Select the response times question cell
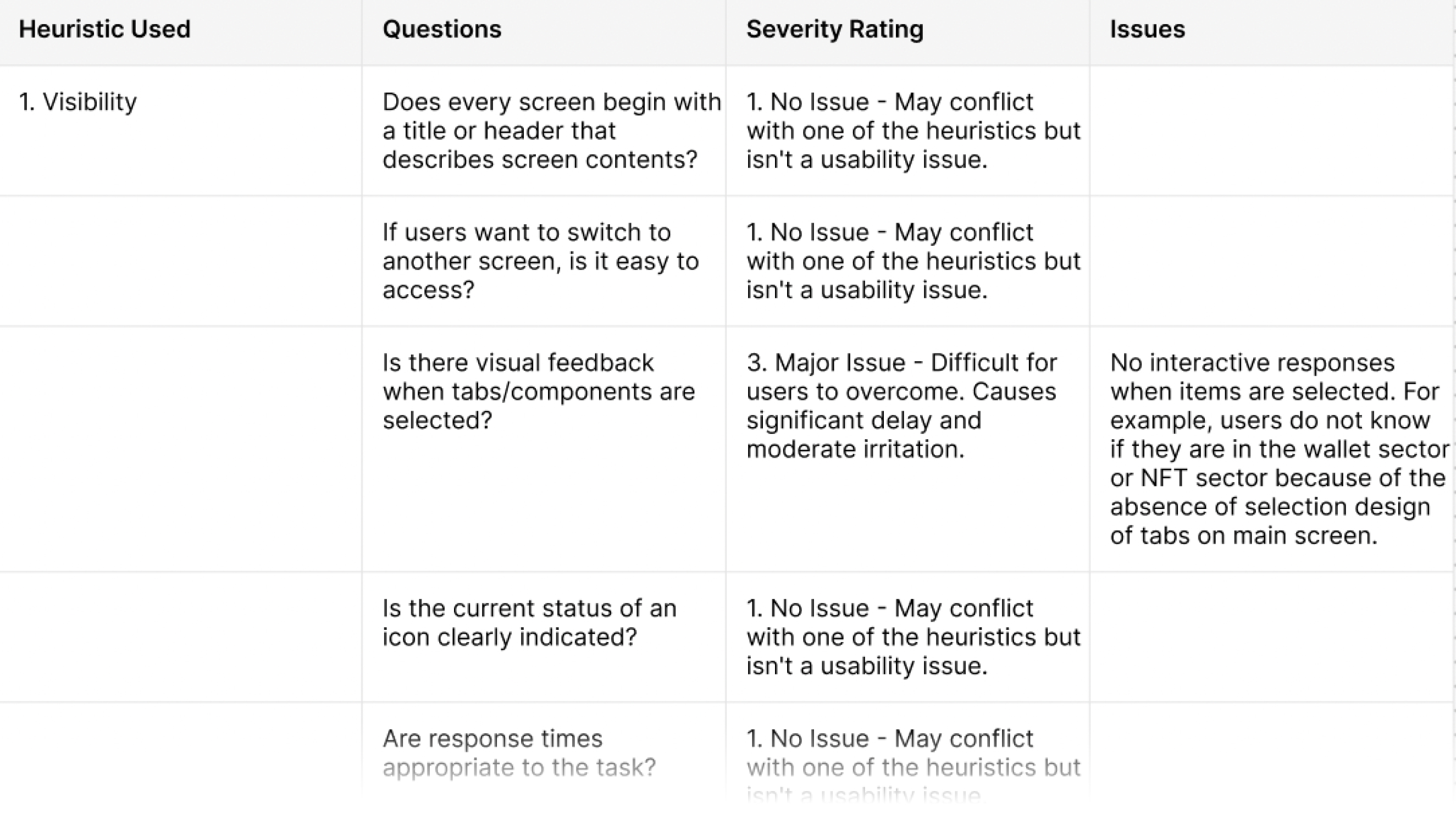1456x830 pixels. (x=519, y=752)
